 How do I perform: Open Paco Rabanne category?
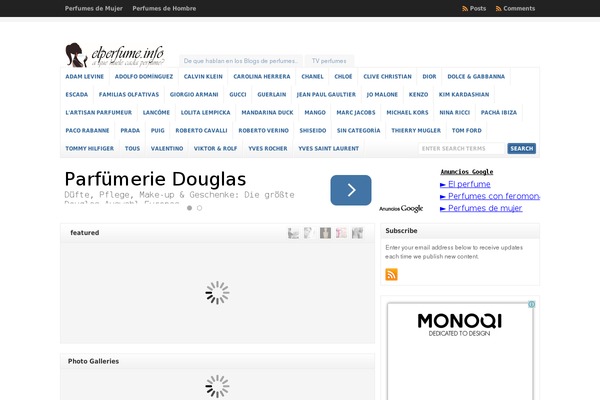[87, 131]
